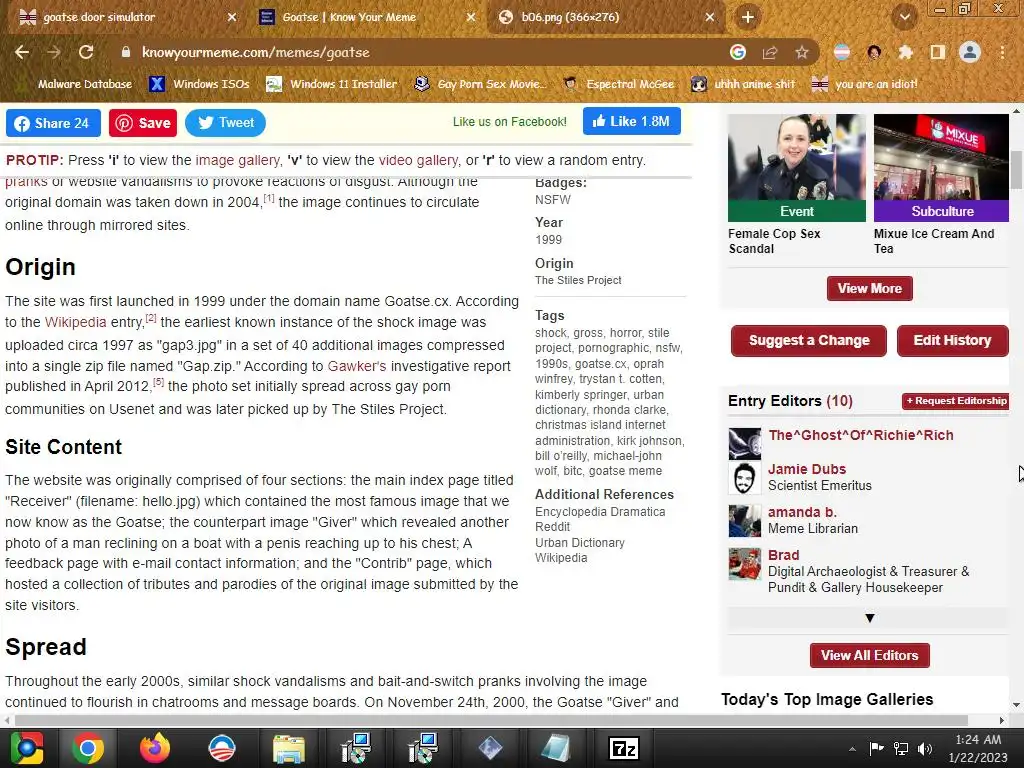Show hidden tray icons arrow
The height and width of the screenshot is (768, 1024).
tap(852, 749)
